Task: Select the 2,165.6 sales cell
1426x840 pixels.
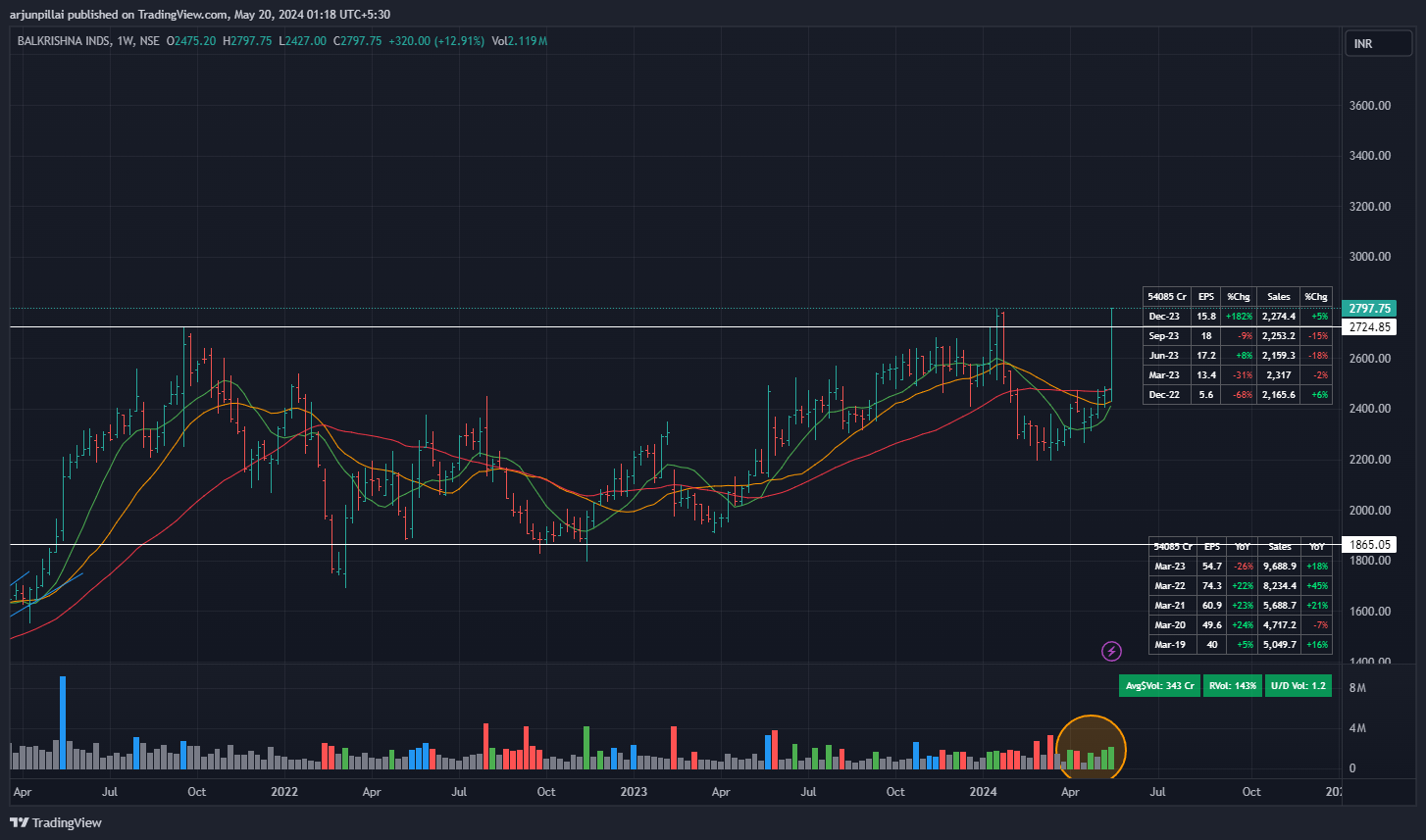Action: [x=1279, y=394]
